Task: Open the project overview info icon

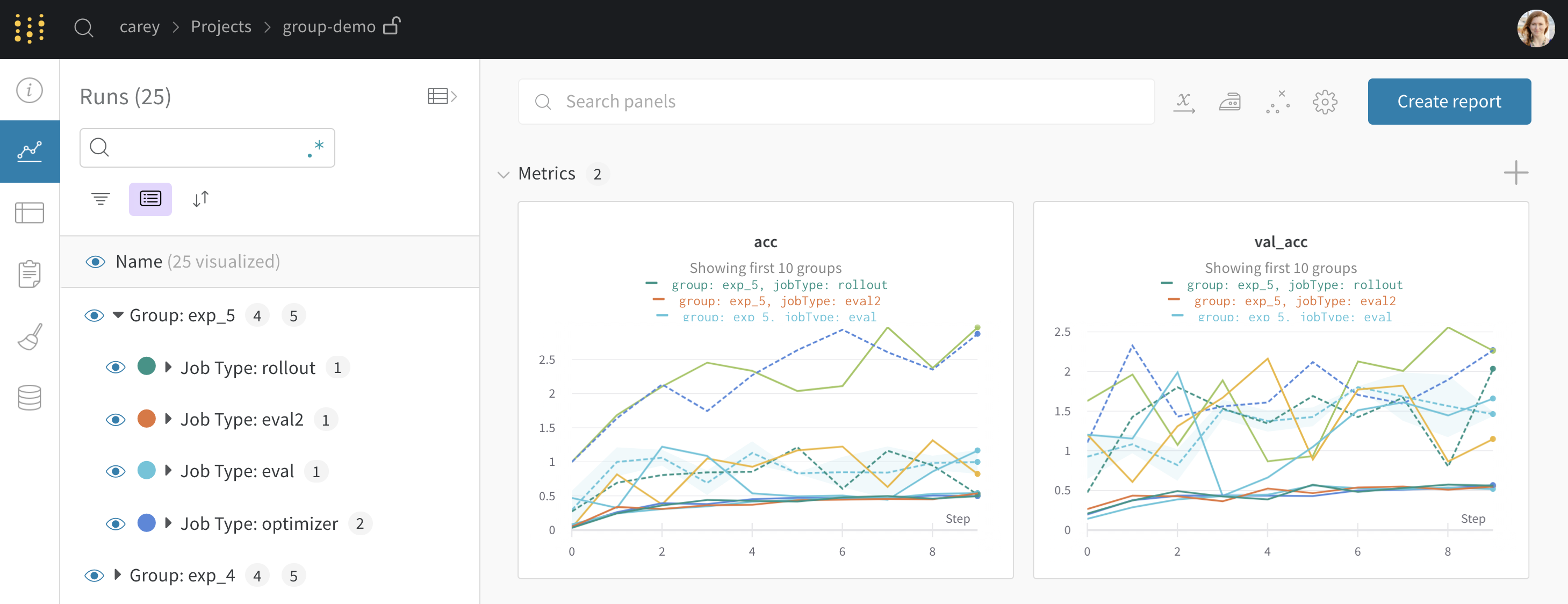Action: (x=29, y=90)
